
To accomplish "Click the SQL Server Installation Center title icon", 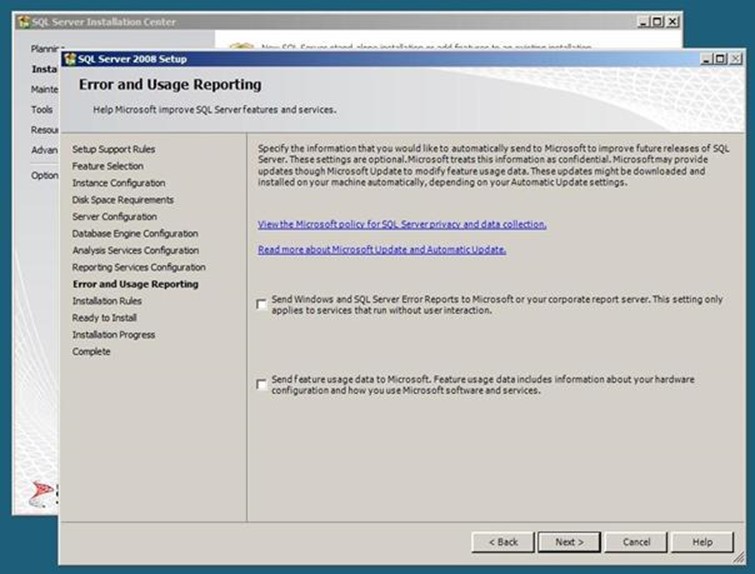I will (23, 22).
